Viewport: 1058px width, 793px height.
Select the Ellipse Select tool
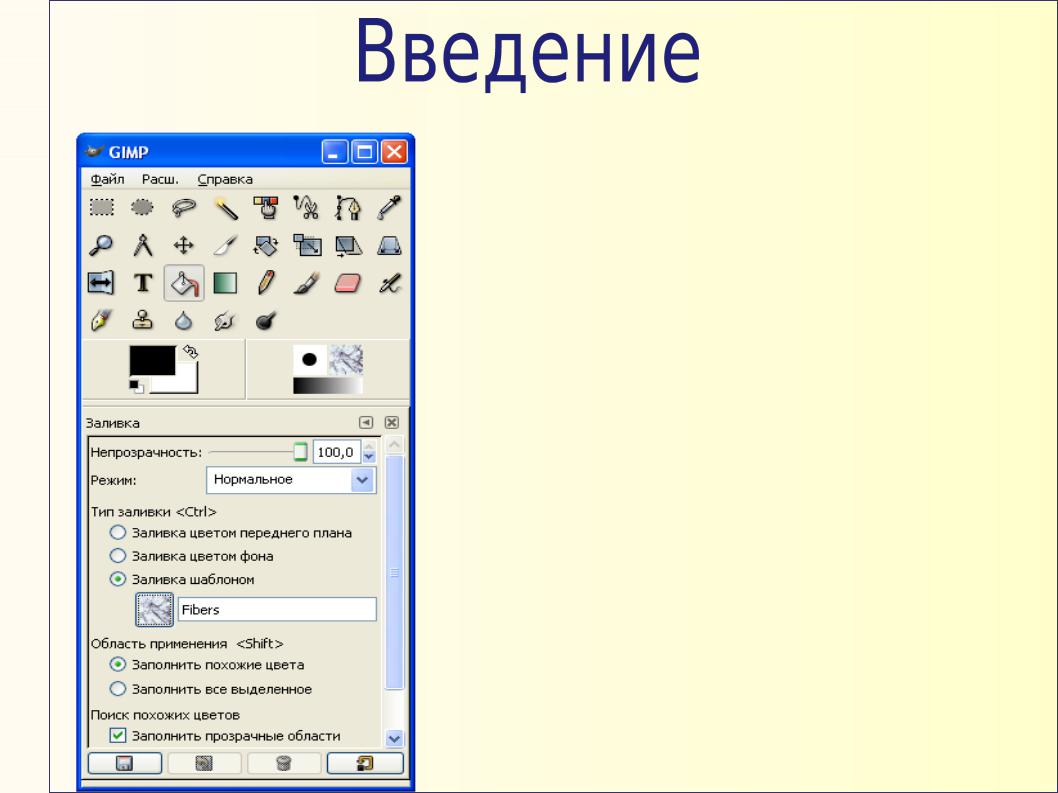[x=142, y=207]
